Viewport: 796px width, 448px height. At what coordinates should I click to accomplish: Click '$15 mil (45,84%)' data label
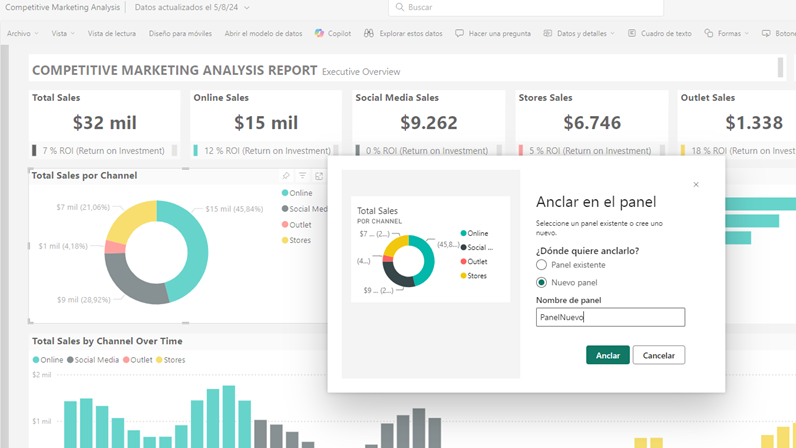coord(234,209)
